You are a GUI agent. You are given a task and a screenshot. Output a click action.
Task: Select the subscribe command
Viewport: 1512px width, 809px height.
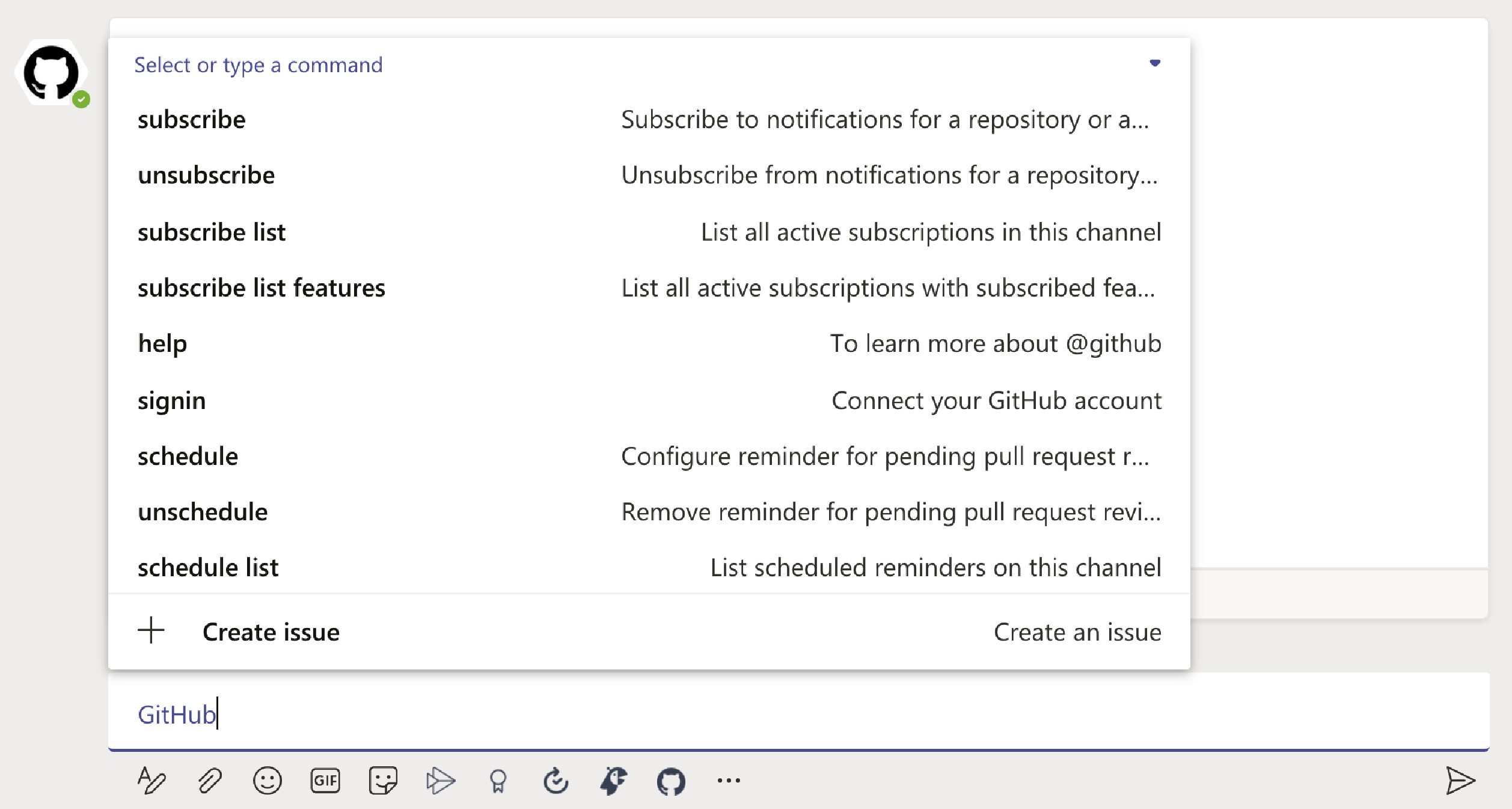pyautogui.click(x=649, y=120)
